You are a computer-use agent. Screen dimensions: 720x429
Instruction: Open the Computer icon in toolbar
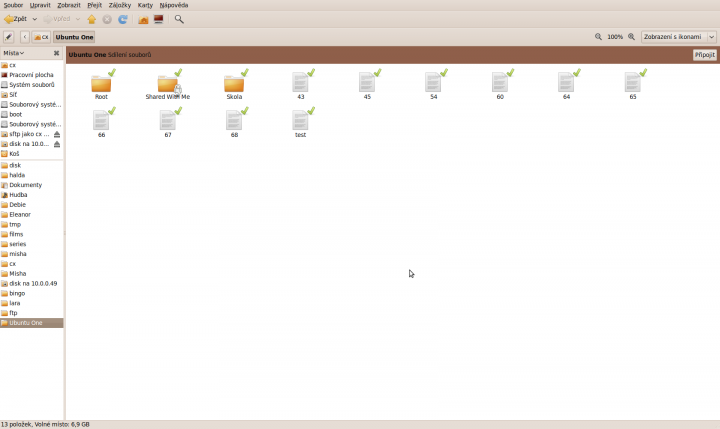[x=158, y=19]
